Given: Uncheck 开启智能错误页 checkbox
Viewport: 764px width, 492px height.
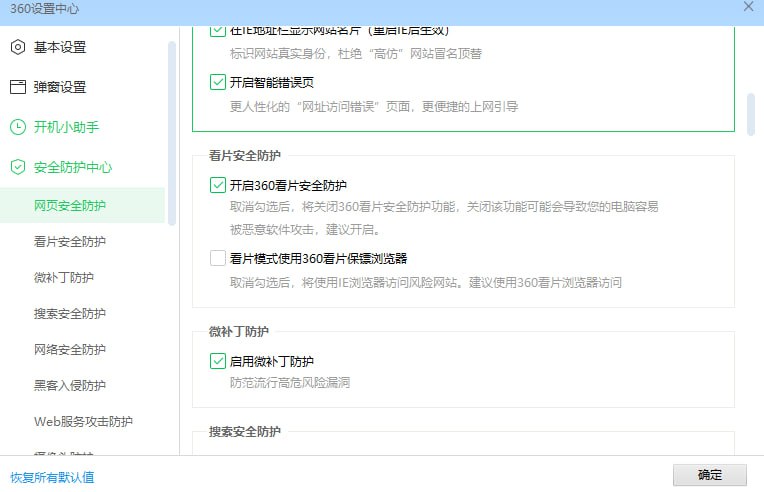Looking at the screenshot, I should tap(217, 82).
